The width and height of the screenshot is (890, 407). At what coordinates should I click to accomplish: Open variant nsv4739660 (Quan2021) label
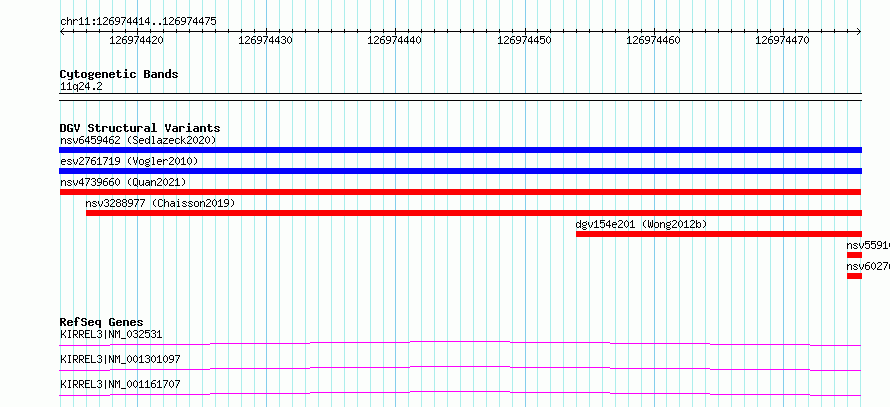click(123, 182)
